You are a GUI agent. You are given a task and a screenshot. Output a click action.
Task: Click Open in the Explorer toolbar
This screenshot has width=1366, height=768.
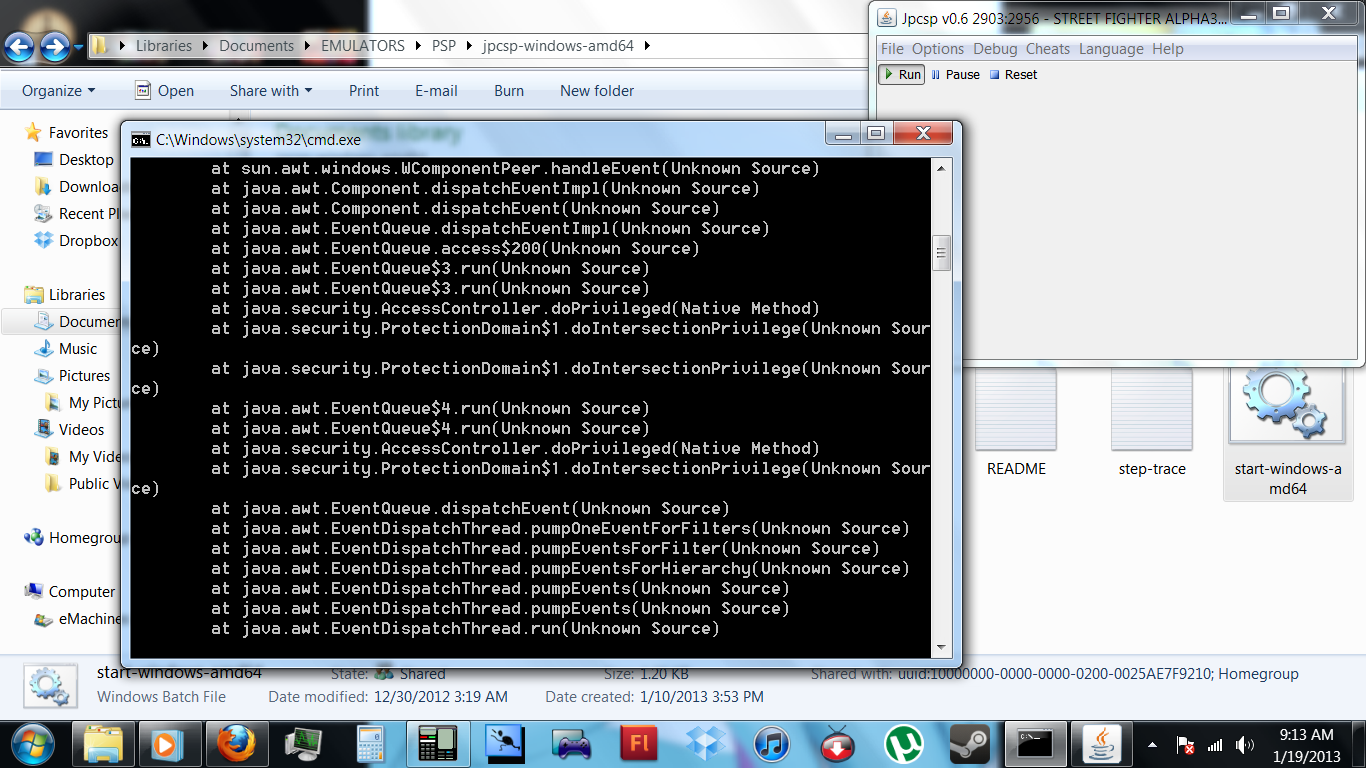164,91
